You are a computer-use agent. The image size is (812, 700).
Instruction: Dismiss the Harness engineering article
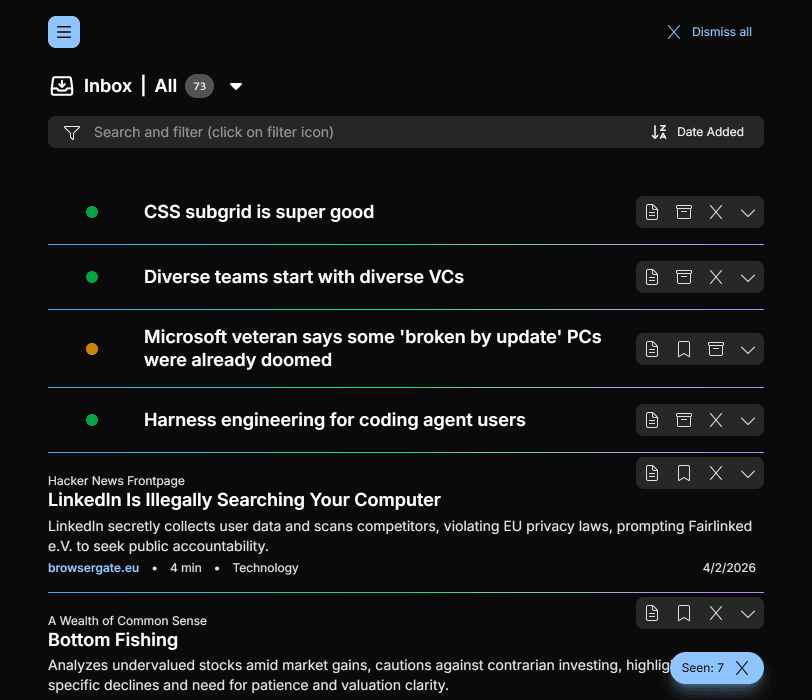(716, 420)
